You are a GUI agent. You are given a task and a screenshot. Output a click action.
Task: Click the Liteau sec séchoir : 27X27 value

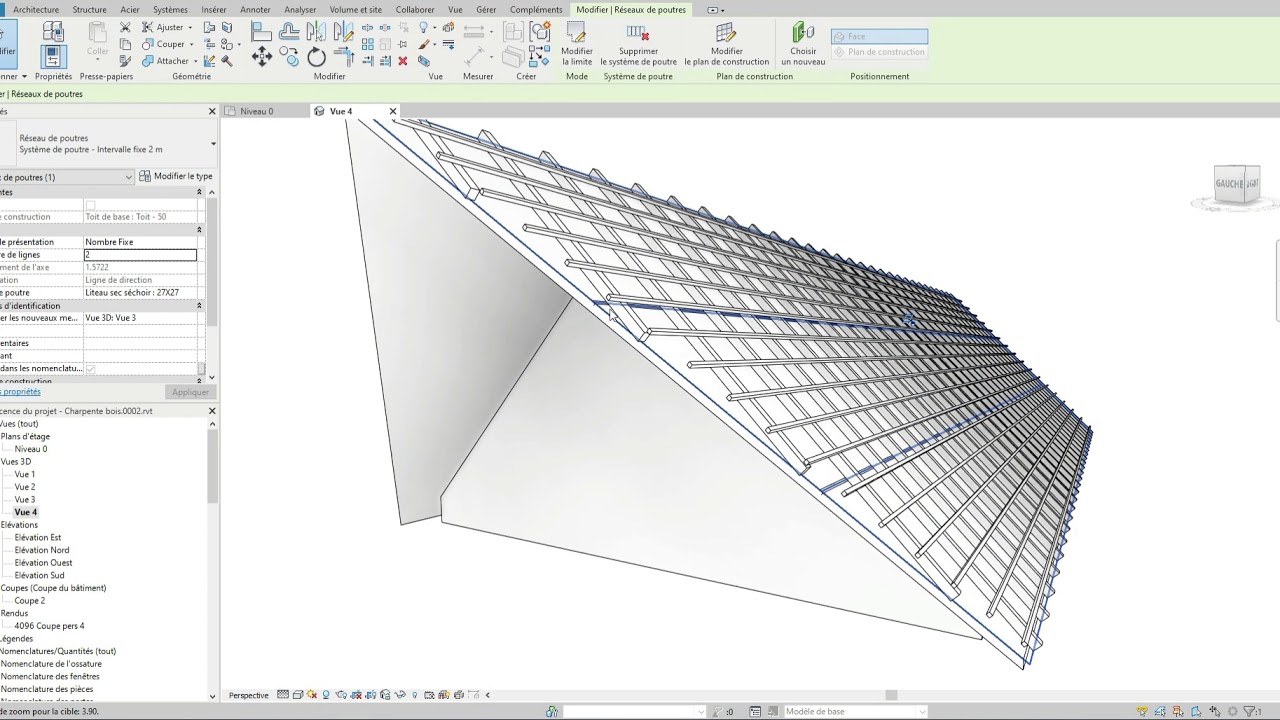[x=140, y=293]
